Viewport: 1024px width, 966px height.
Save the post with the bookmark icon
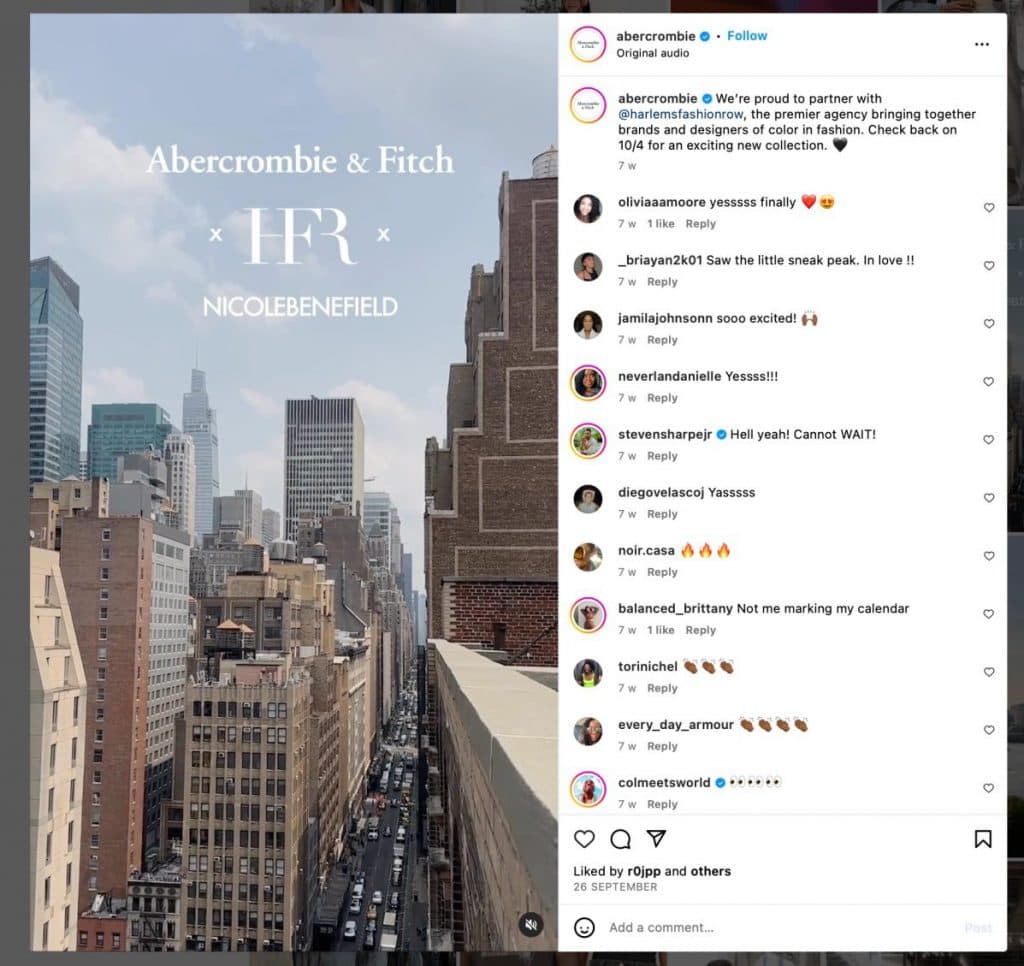click(983, 839)
